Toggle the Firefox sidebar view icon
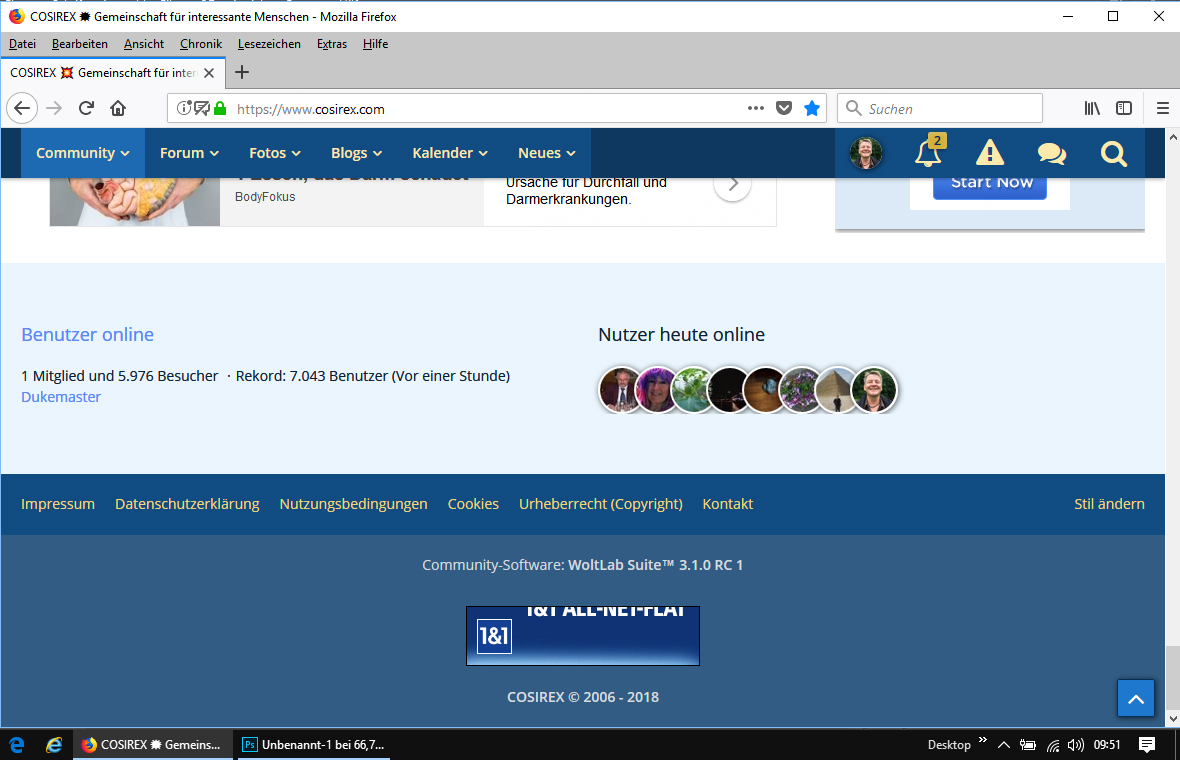 coord(1124,109)
